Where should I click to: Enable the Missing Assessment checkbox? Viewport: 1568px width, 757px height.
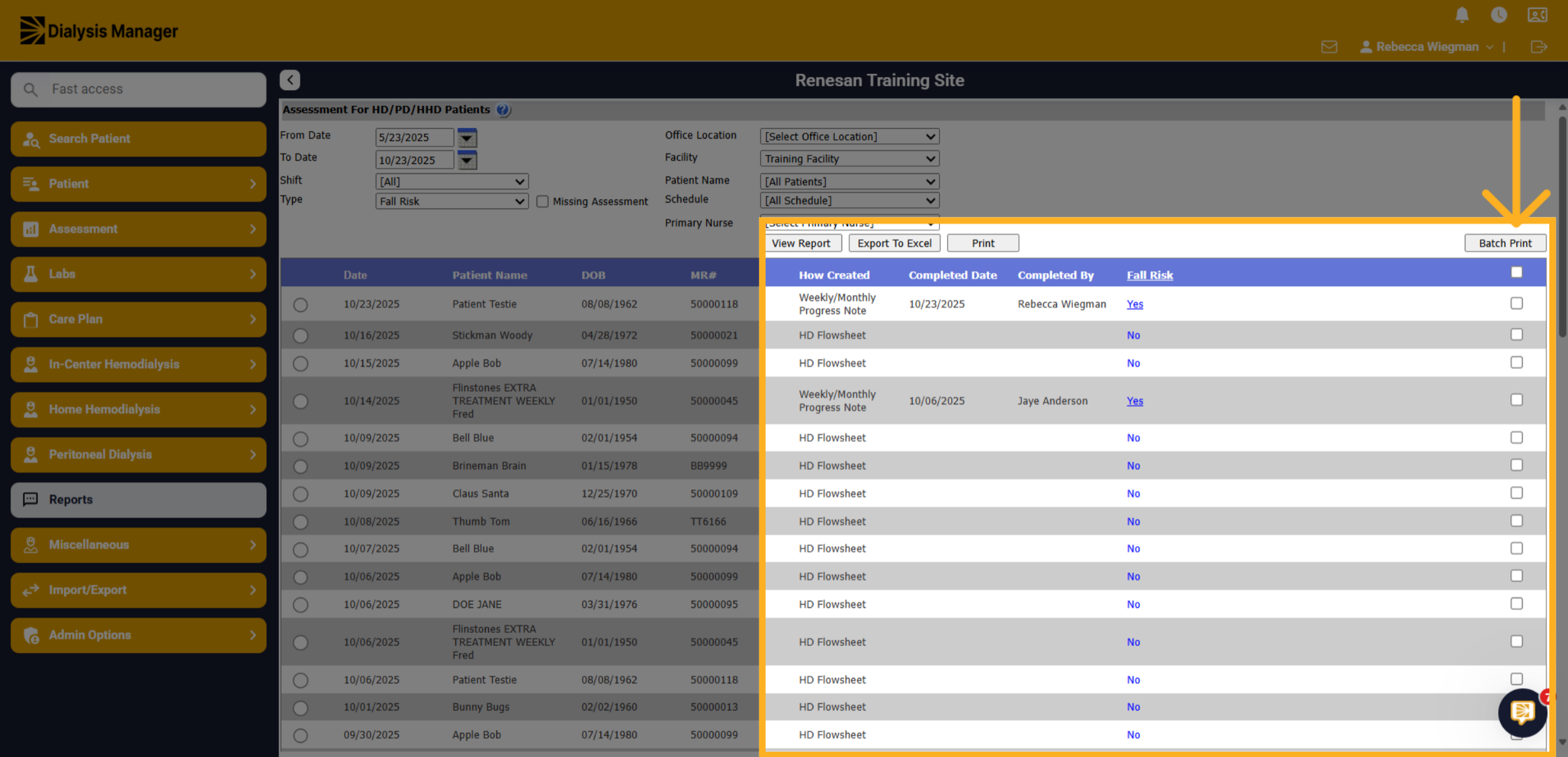(x=542, y=201)
